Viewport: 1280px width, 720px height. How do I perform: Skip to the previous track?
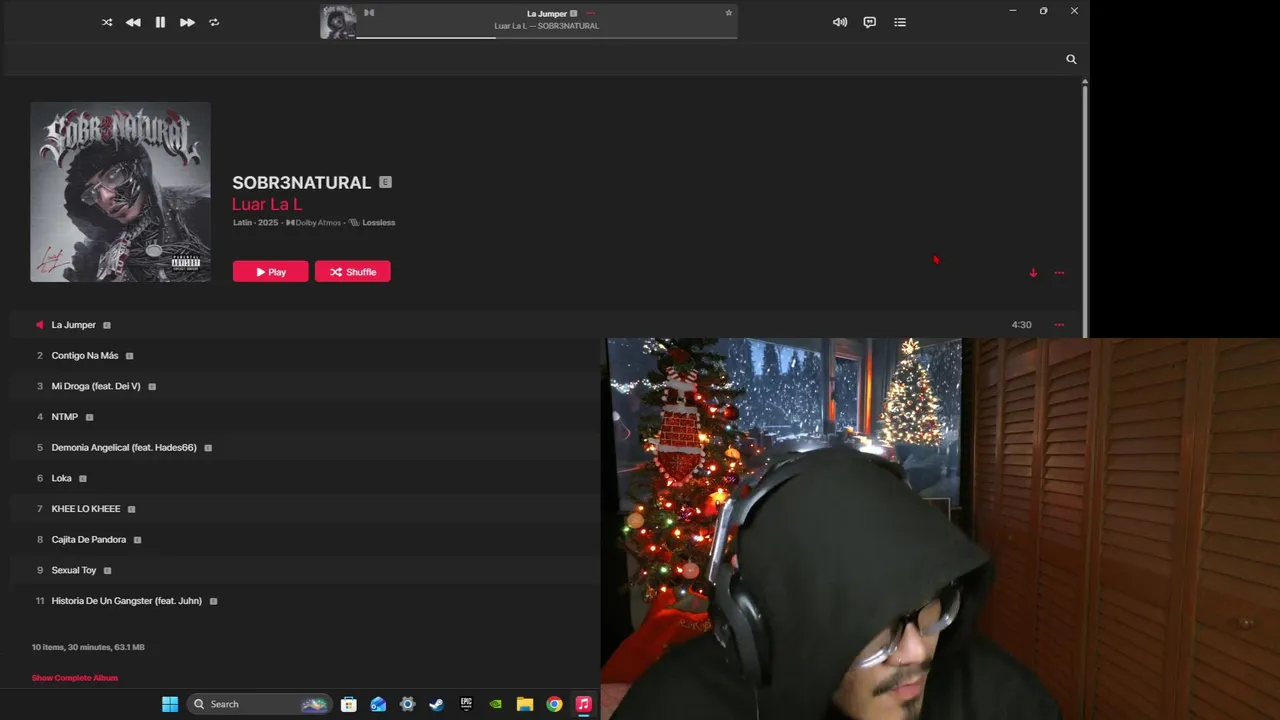tap(133, 22)
